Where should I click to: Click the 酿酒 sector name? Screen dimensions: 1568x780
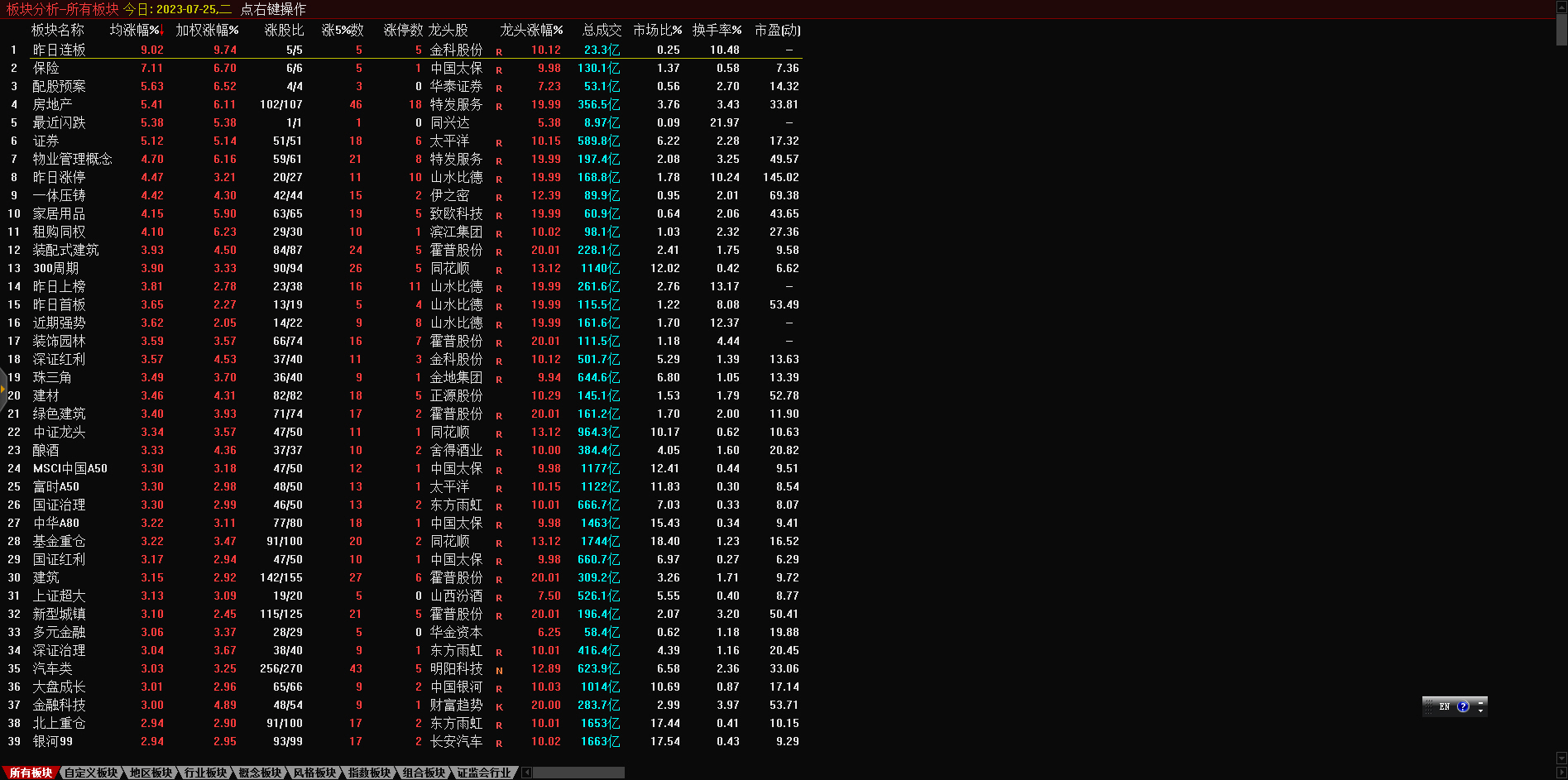pos(46,451)
